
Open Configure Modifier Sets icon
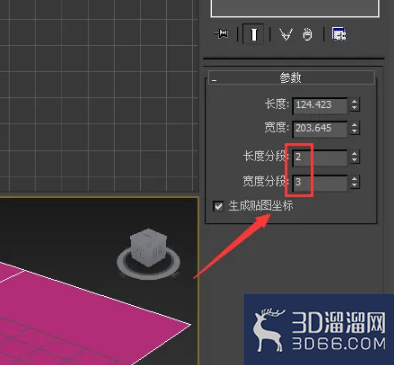(x=339, y=34)
